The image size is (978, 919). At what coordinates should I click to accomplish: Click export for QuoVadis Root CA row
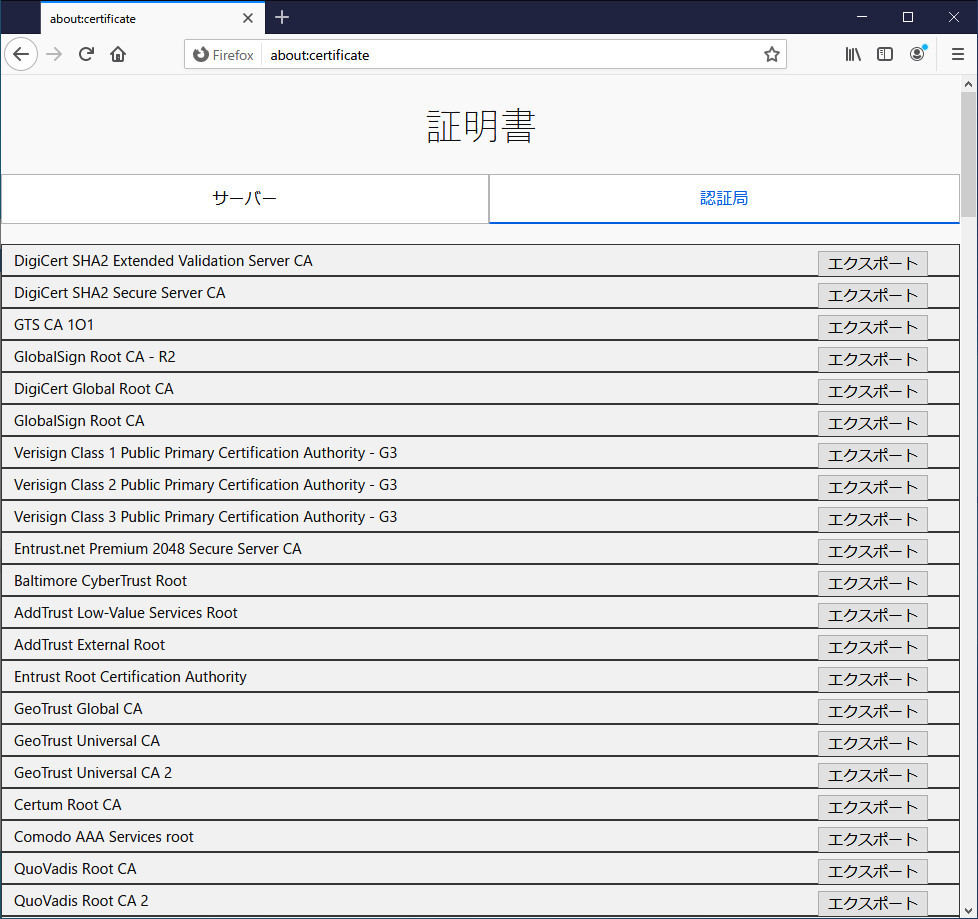tap(873, 872)
